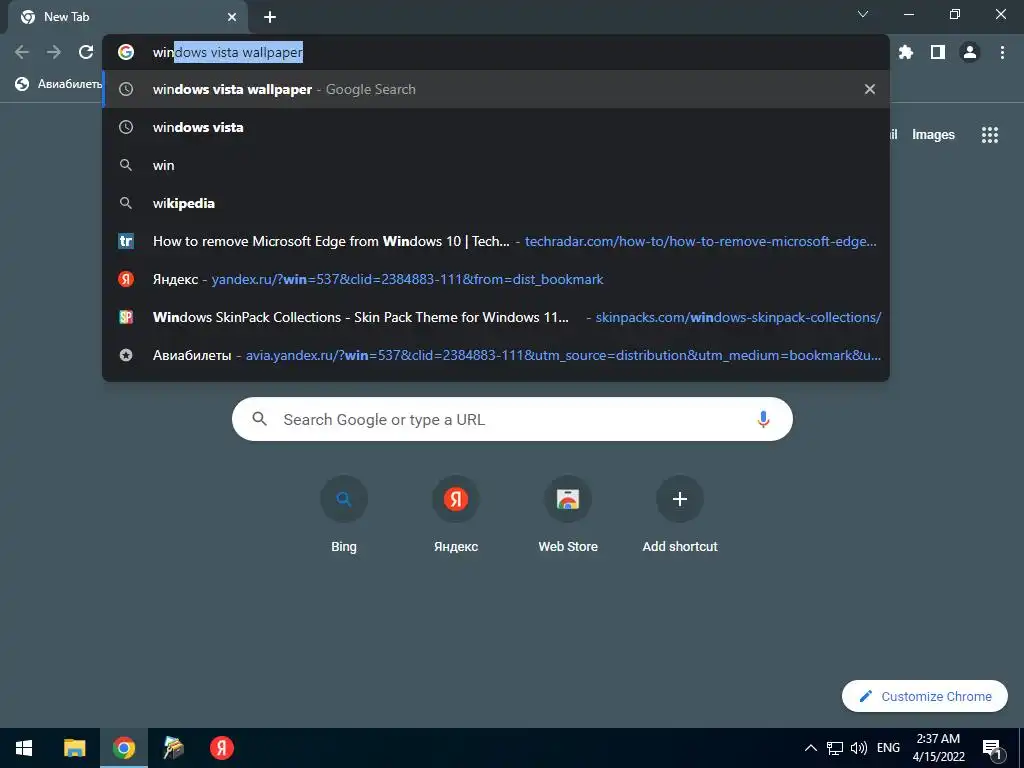Open File Explorer from the taskbar
This screenshot has width=1024, height=768.
[x=74, y=748]
